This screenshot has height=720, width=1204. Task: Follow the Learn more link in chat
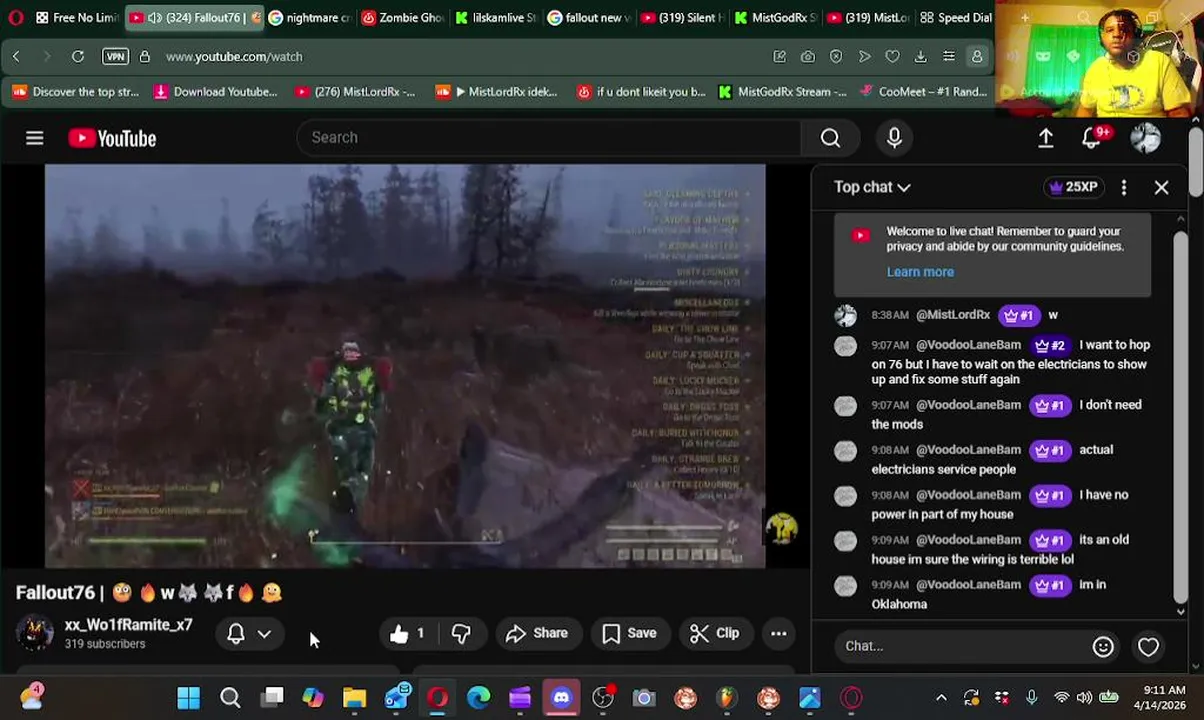click(920, 272)
